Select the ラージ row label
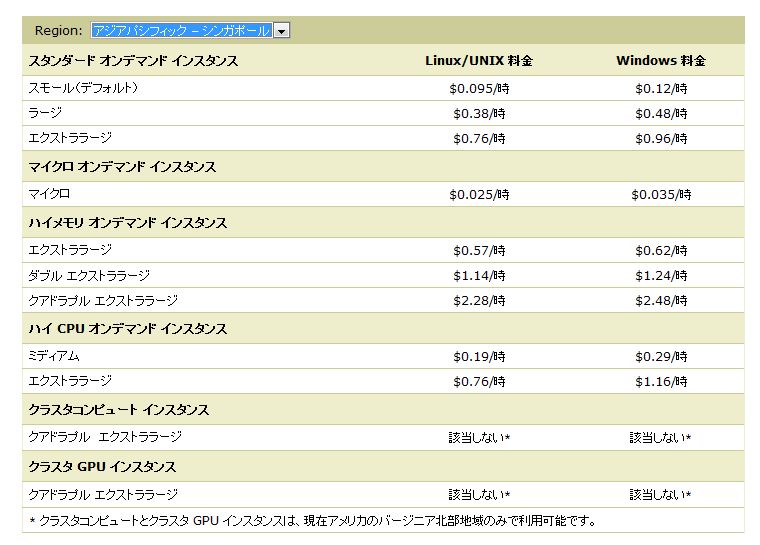 (45, 113)
